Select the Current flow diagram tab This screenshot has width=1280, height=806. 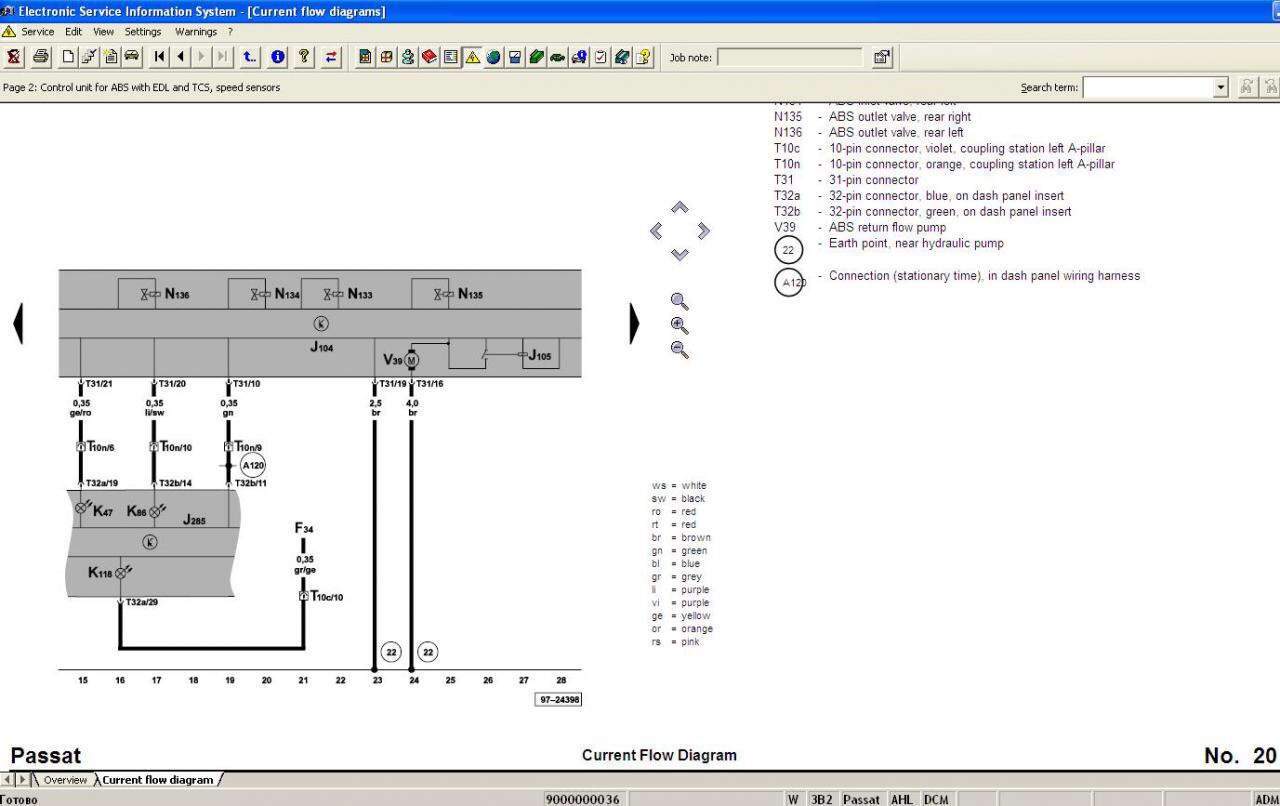[158, 780]
